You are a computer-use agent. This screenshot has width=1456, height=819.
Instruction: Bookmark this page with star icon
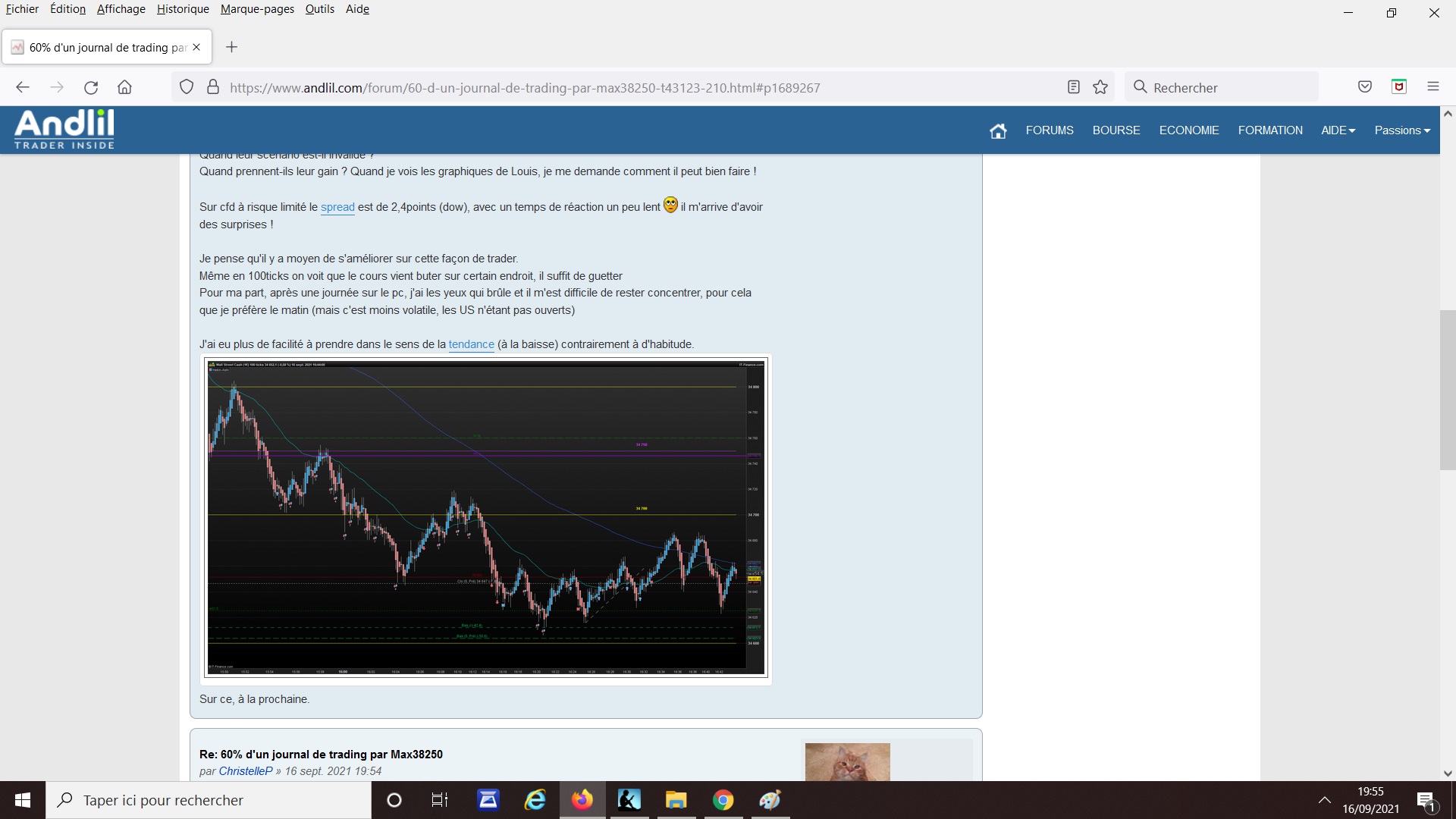pos(1100,87)
